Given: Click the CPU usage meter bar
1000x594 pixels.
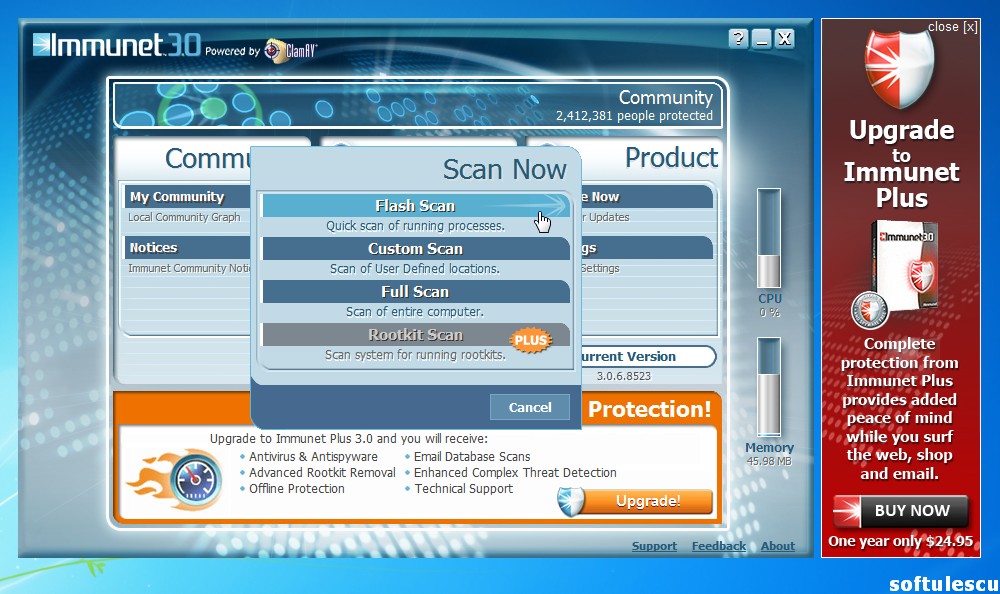Looking at the screenshot, I should [768, 238].
